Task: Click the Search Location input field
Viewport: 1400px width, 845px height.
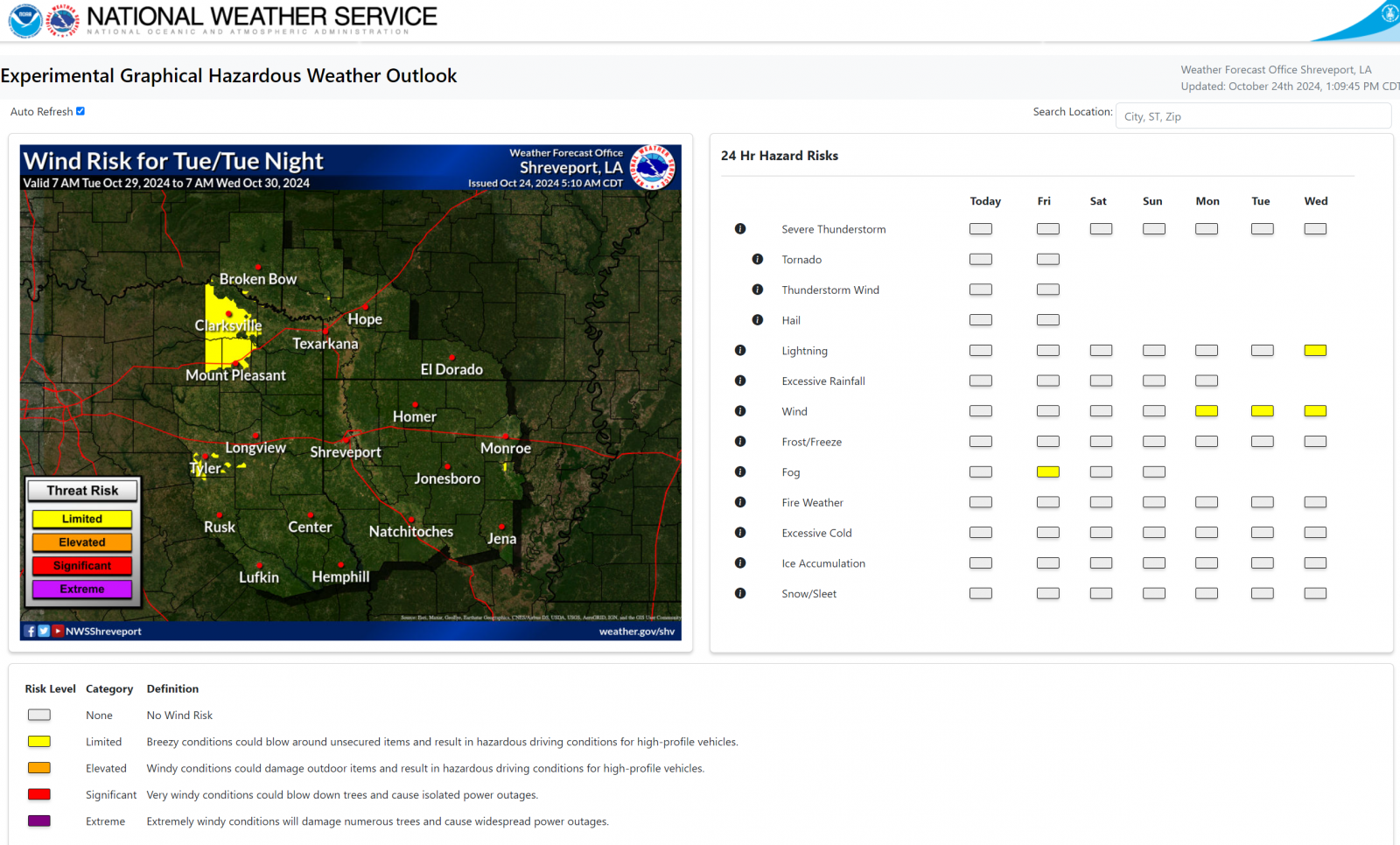Action: click(x=1253, y=116)
